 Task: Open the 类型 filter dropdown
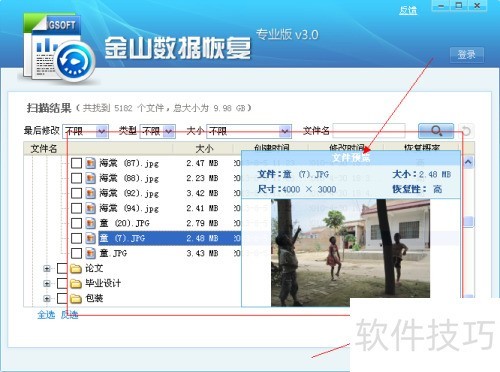tap(158, 131)
